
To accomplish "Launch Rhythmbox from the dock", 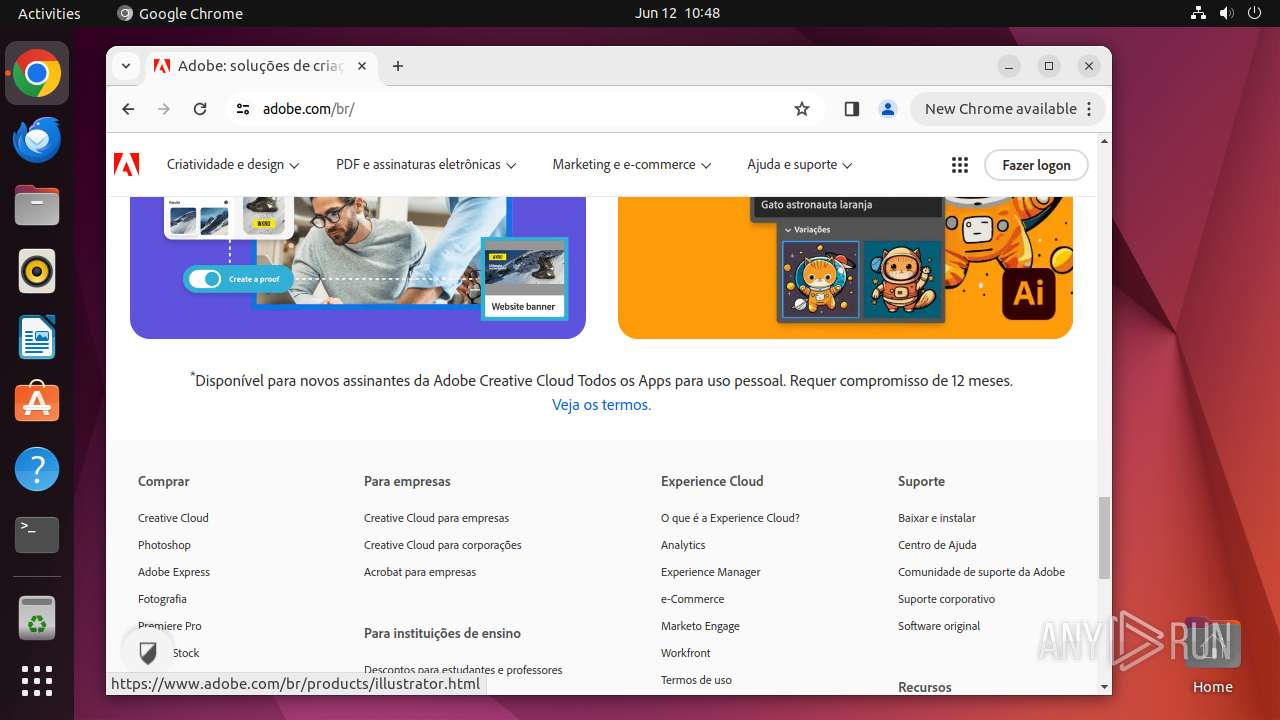I will 37,271.
